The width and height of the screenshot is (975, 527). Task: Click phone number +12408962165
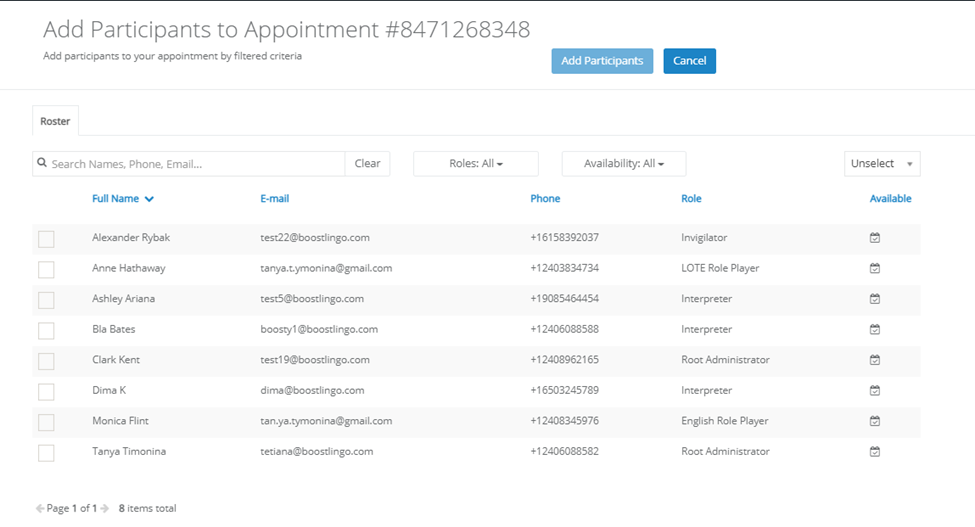click(564, 359)
